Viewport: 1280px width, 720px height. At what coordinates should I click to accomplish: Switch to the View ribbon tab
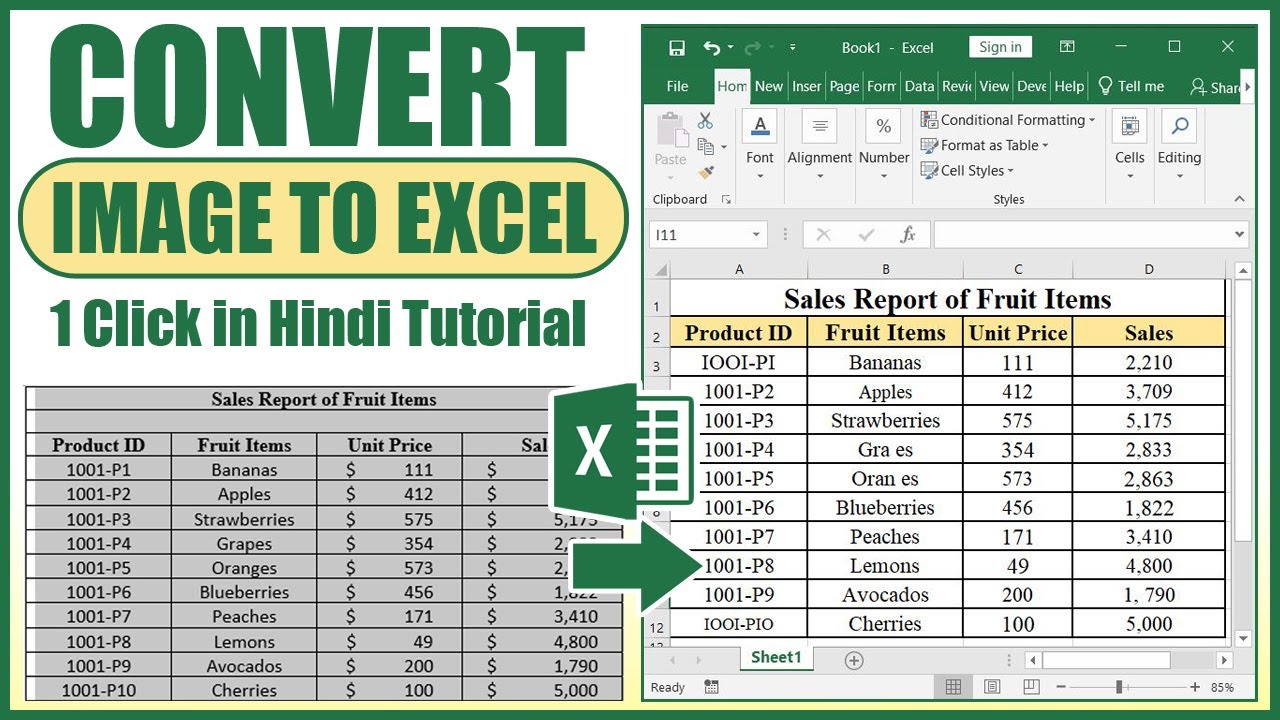click(x=994, y=86)
